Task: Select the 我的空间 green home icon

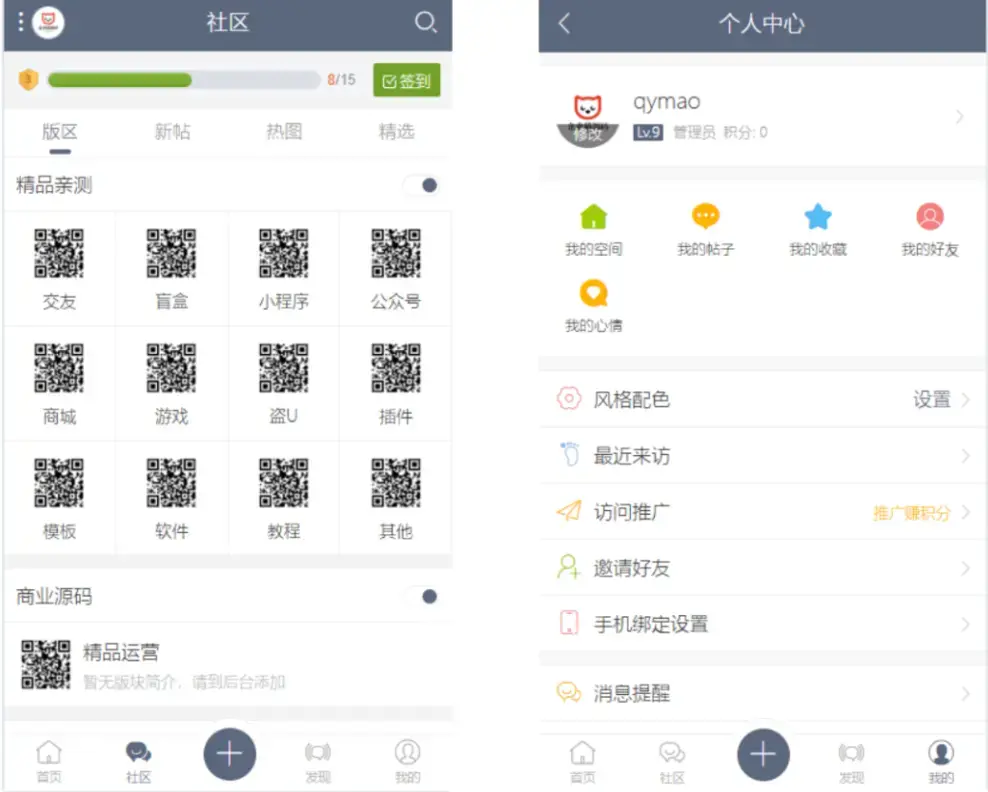Action: [593, 216]
